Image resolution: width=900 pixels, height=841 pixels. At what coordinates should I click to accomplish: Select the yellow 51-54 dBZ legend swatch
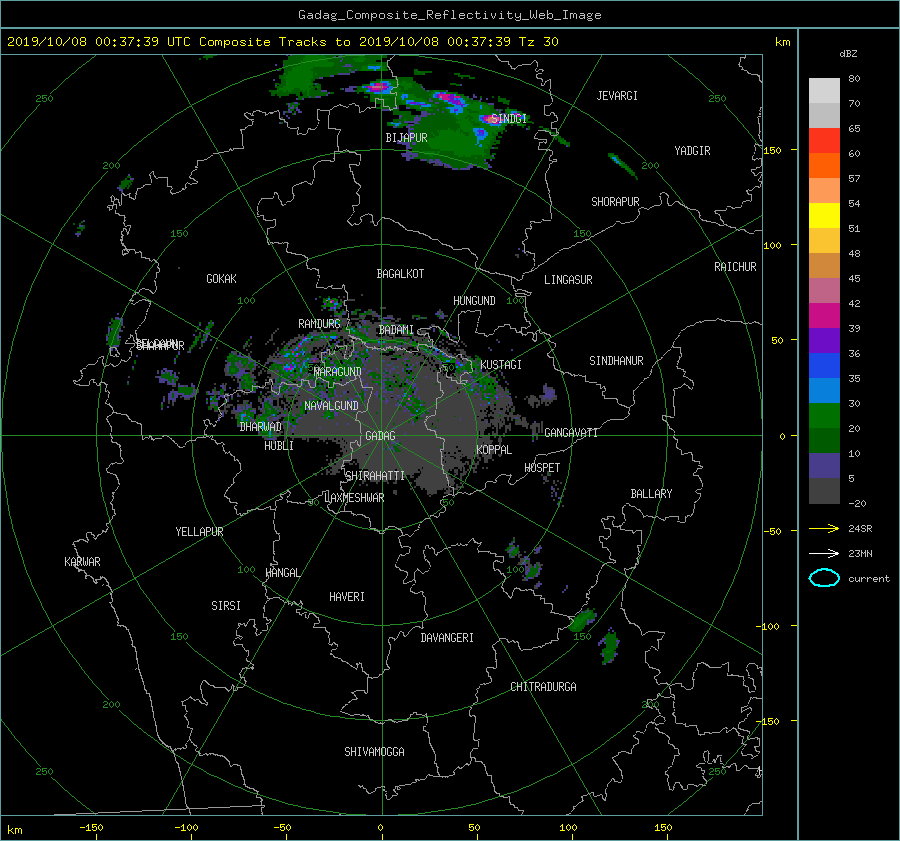click(x=824, y=216)
